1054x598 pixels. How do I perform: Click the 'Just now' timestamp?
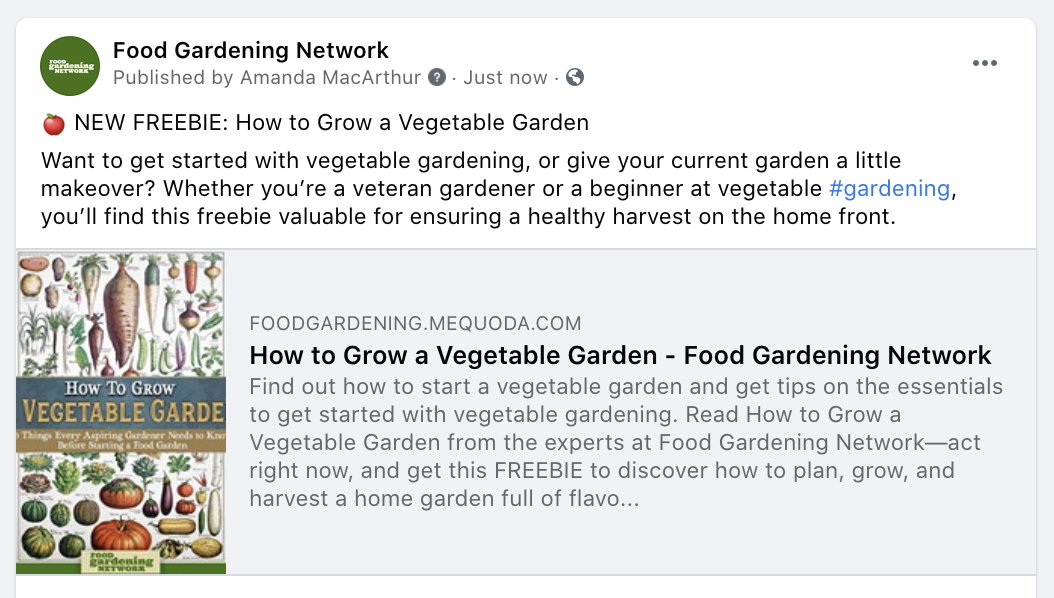click(505, 77)
